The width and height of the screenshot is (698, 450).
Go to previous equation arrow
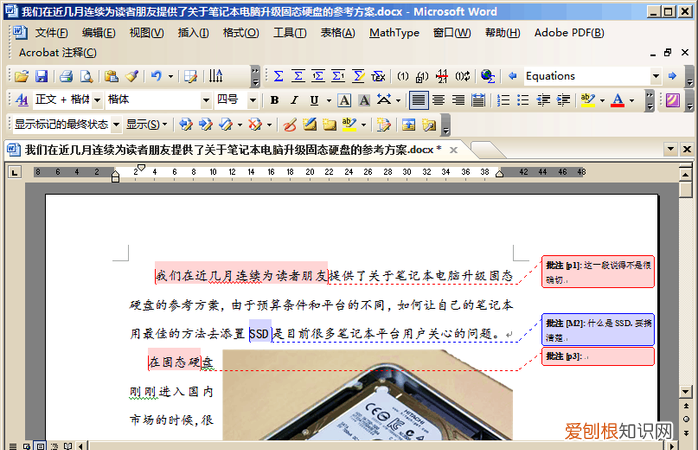tap(512, 76)
